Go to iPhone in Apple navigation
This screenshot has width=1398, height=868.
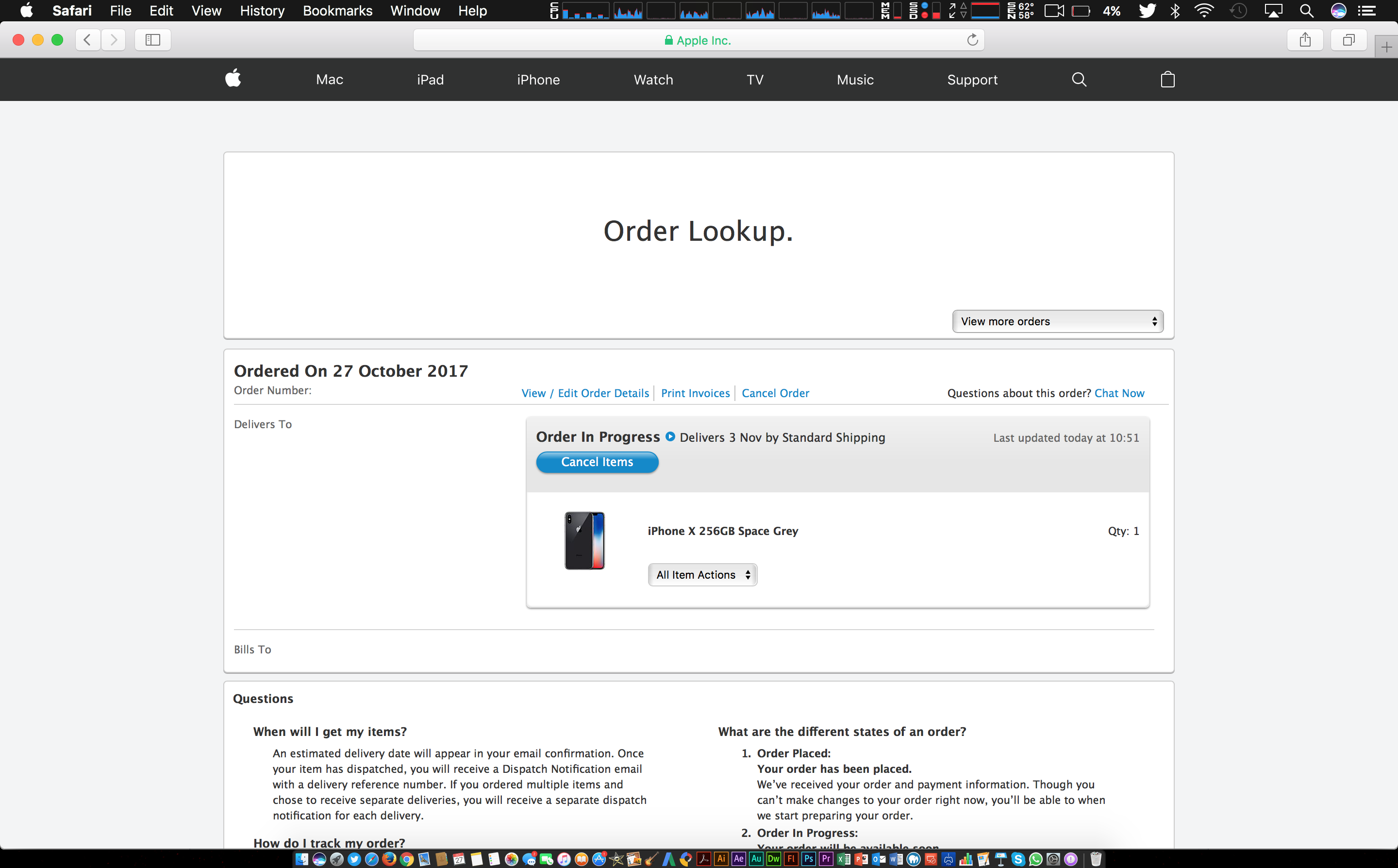(538, 80)
